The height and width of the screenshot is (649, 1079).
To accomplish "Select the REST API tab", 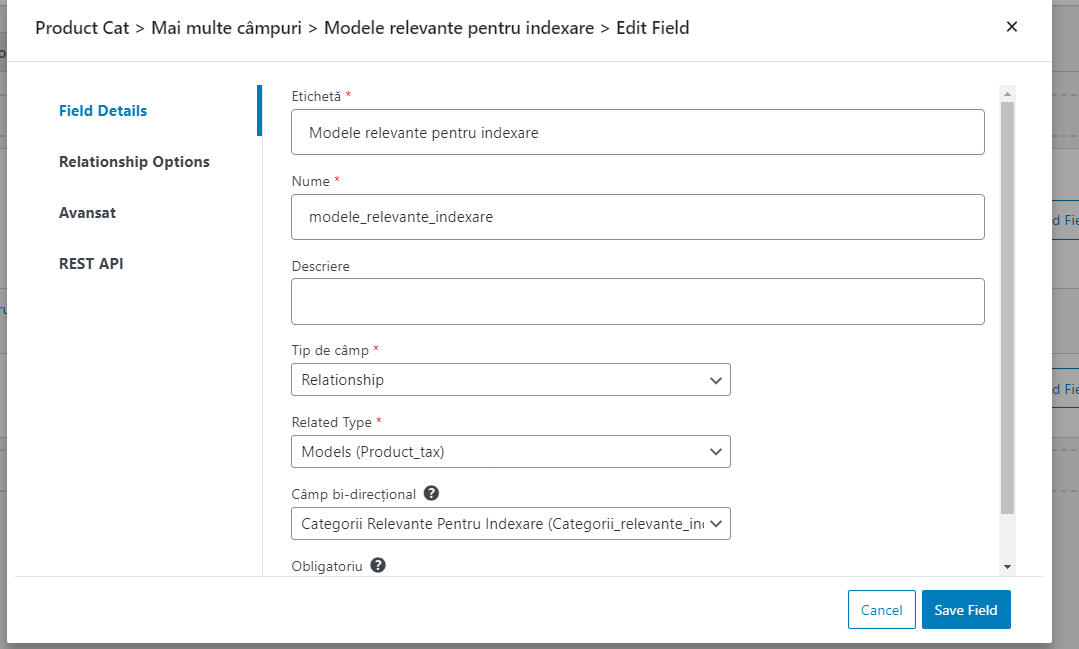I will [x=91, y=264].
